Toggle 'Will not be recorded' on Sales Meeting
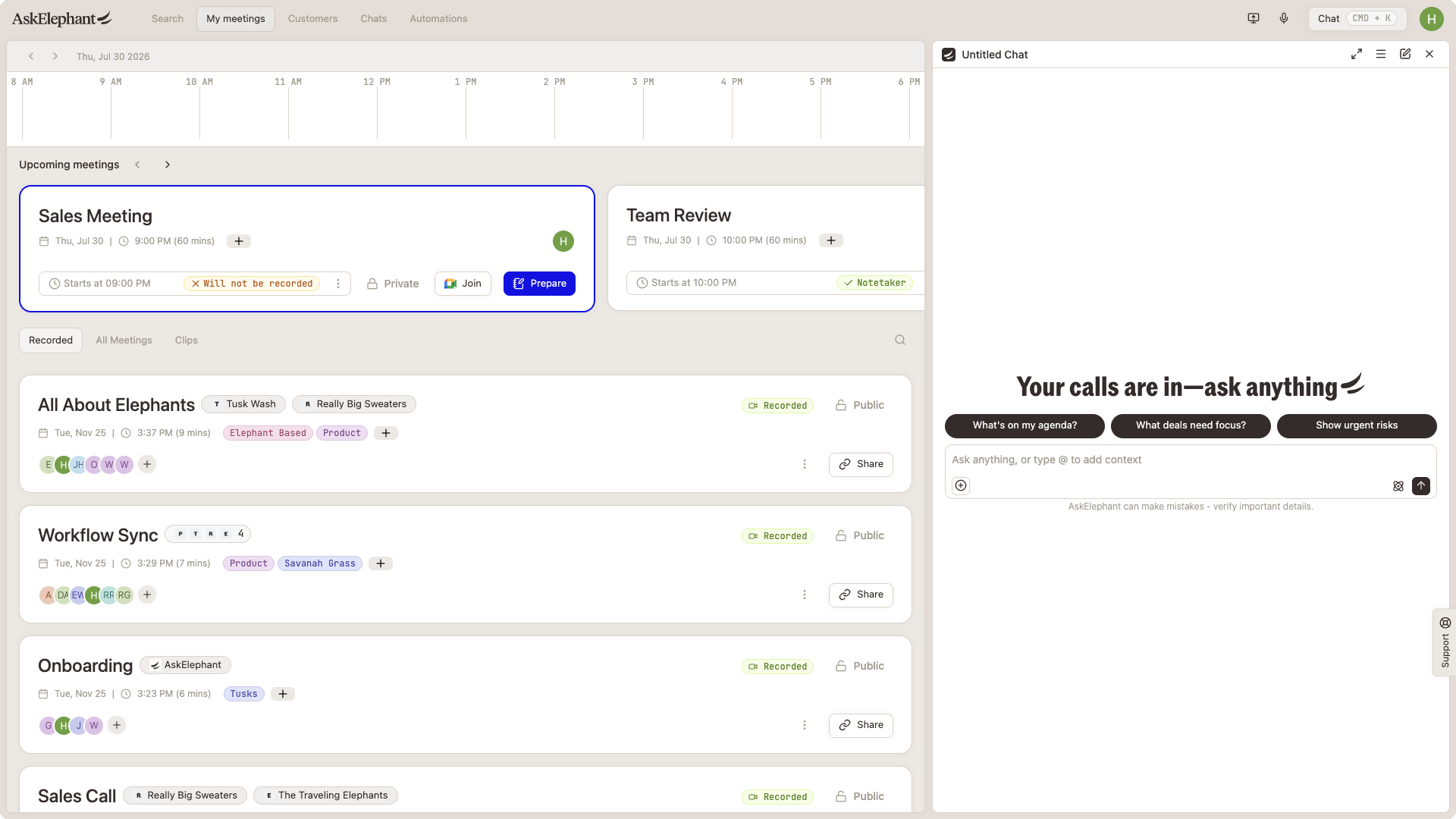1456x819 pixels. click(x=252, y=284)
